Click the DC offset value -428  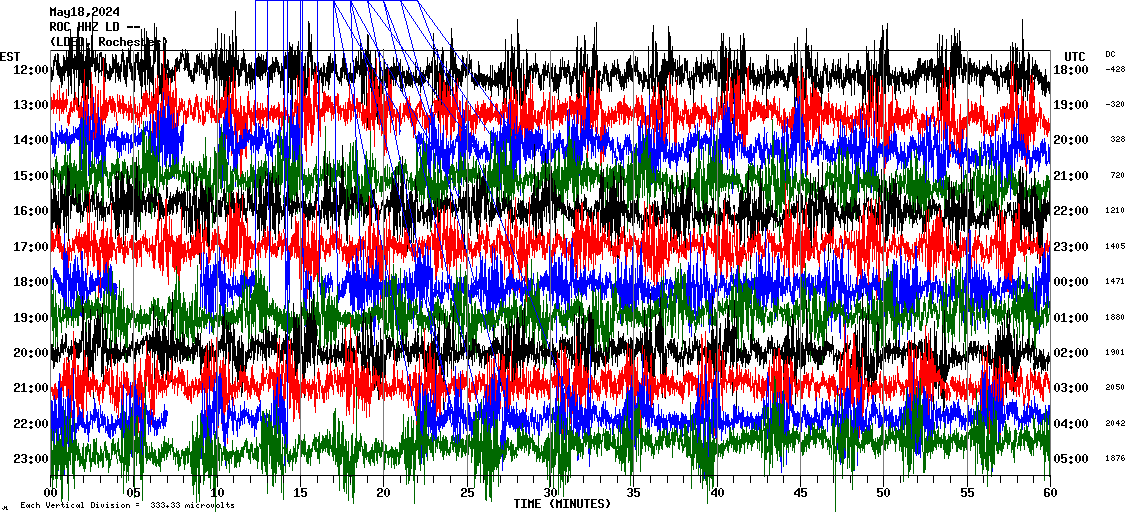[x=1115, y=69]
